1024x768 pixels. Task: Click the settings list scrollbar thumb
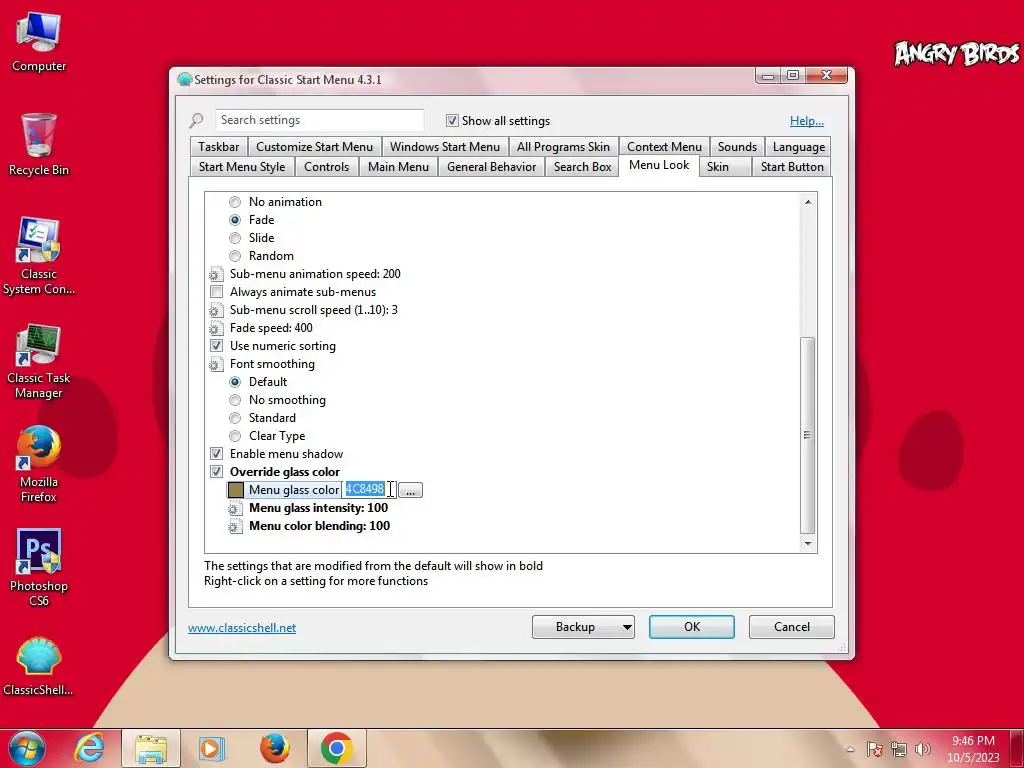[808, 436]
